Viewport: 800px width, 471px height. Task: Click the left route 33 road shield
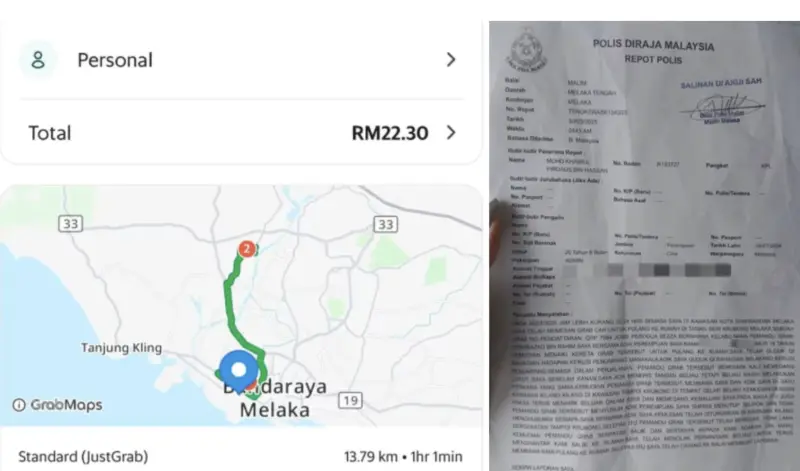click(70, 224)
